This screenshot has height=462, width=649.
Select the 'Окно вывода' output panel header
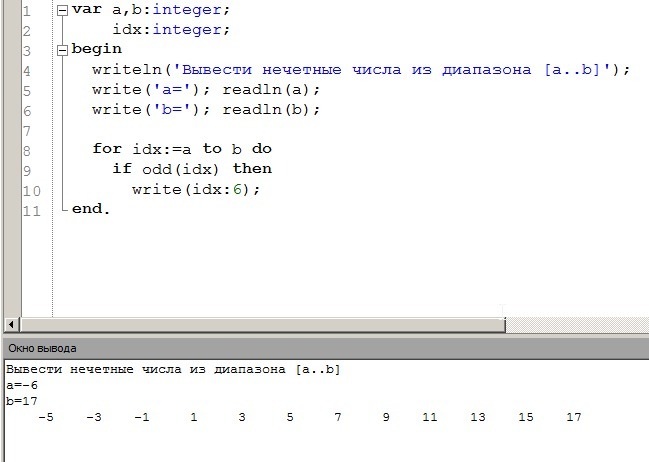pos(42,348)
